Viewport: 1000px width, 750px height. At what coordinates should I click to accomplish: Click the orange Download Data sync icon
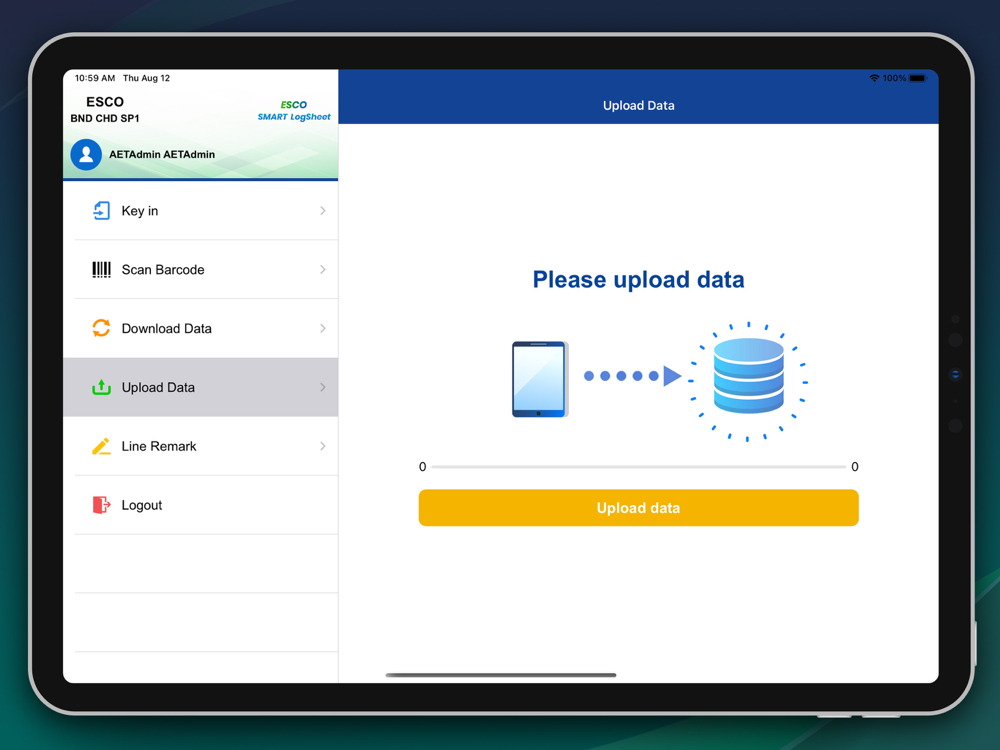pyautogui.click(x=101, y=328)
